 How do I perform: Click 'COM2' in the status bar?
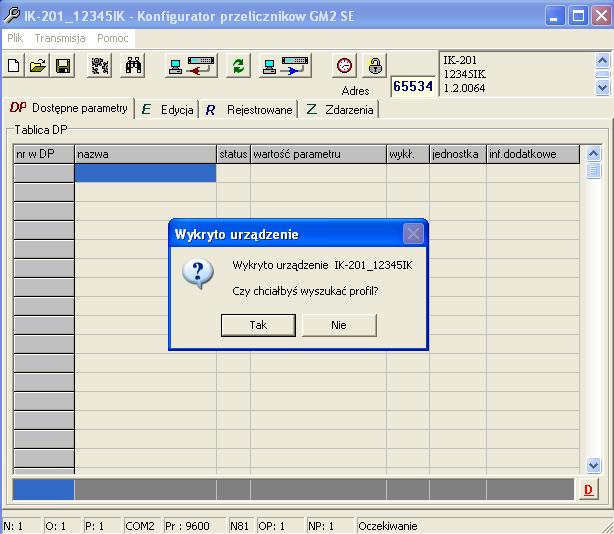[x=140, y=526]
